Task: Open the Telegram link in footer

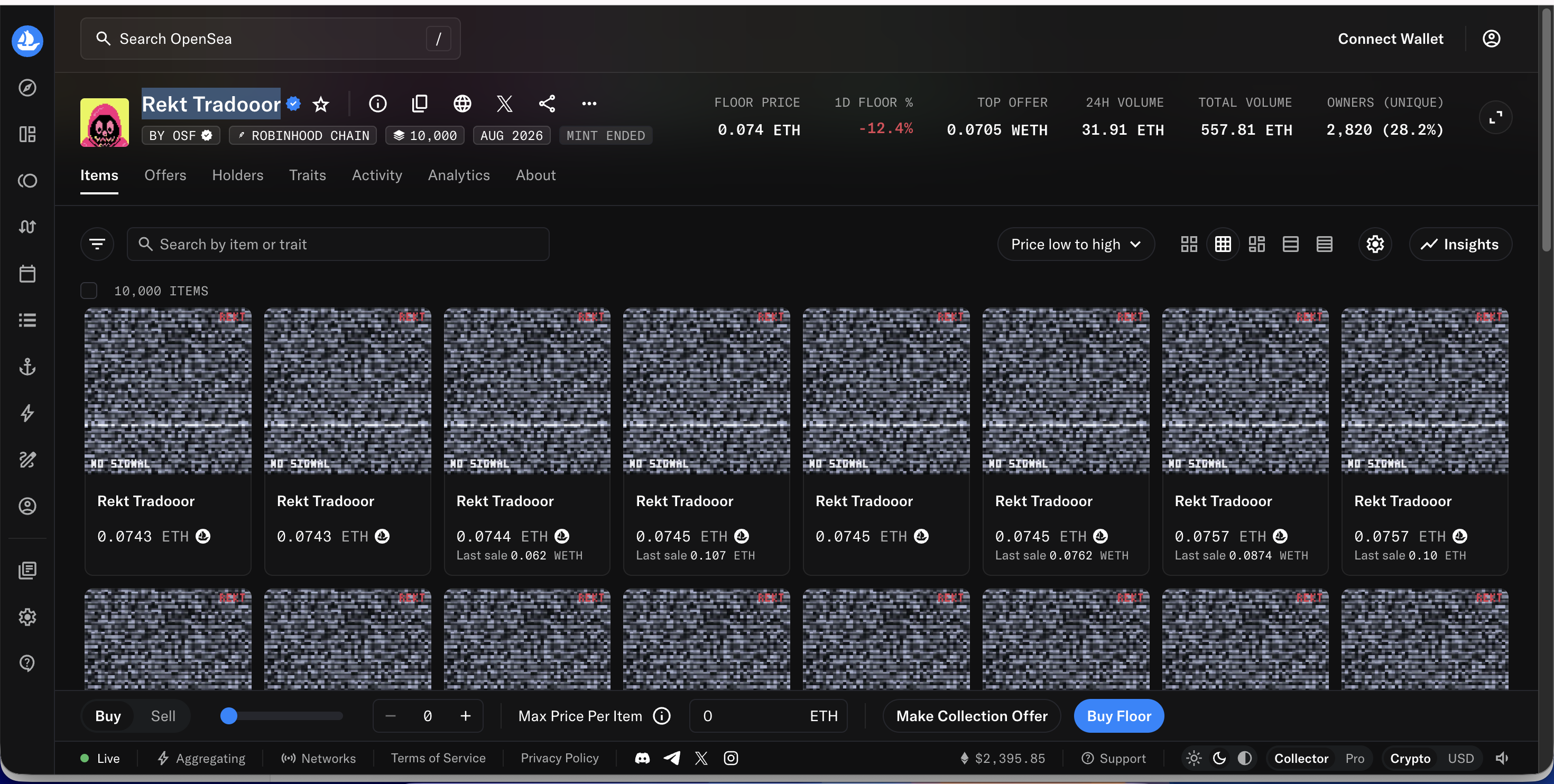Action: coord(671,758)
